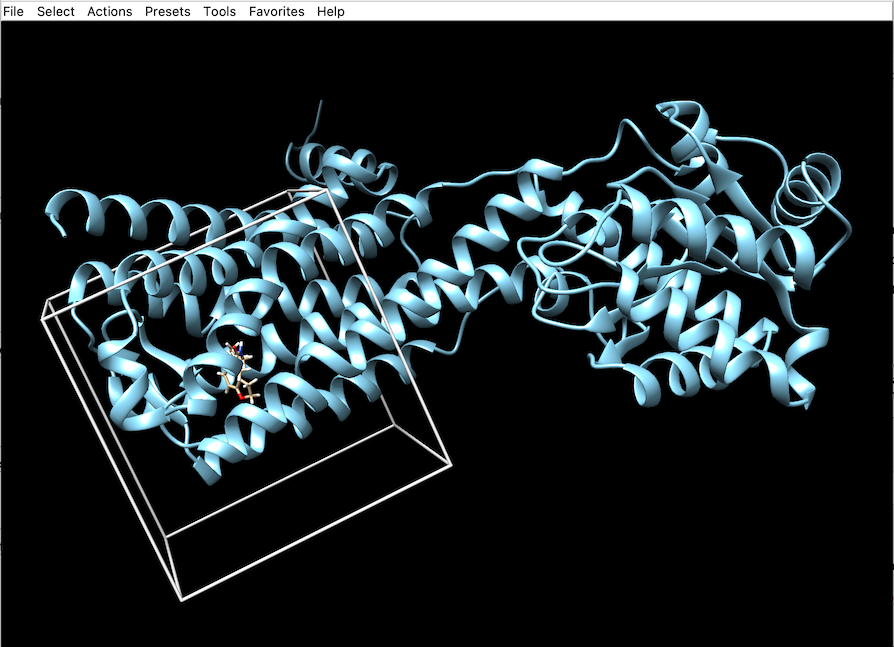Click the topmost corner of the white box
This screenshot has width=894, height=647.
click(324, 187)
